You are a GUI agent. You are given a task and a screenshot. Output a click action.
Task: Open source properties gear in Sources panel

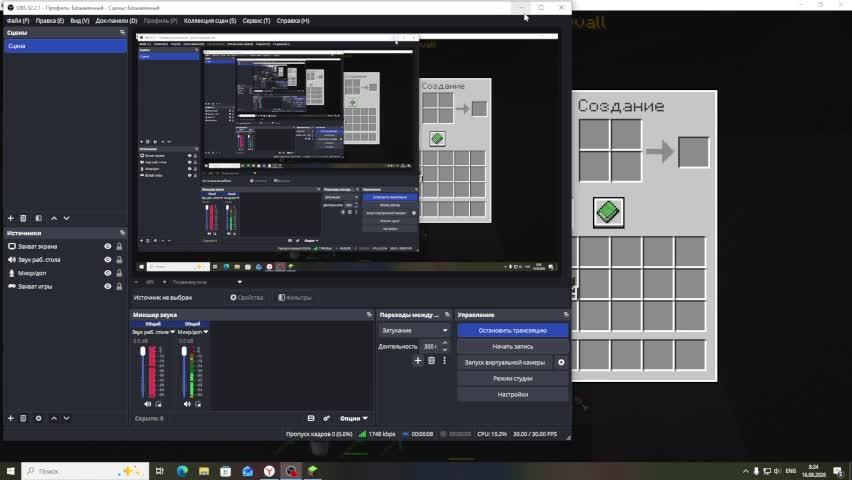[x=39, y=418]
